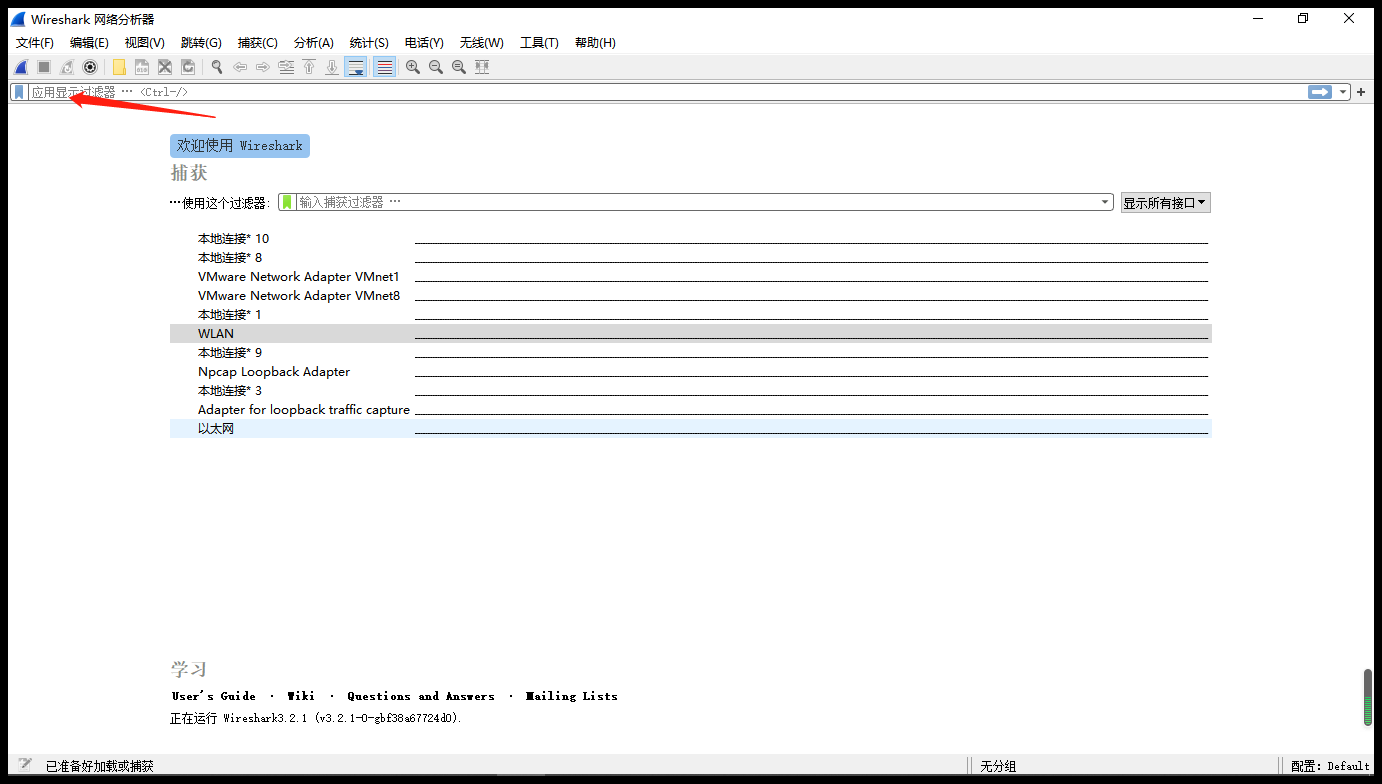Open the 跳转(G) menu
Image resolution: width=1382 pixels, height=784 pixels.
tap(201, 43)
